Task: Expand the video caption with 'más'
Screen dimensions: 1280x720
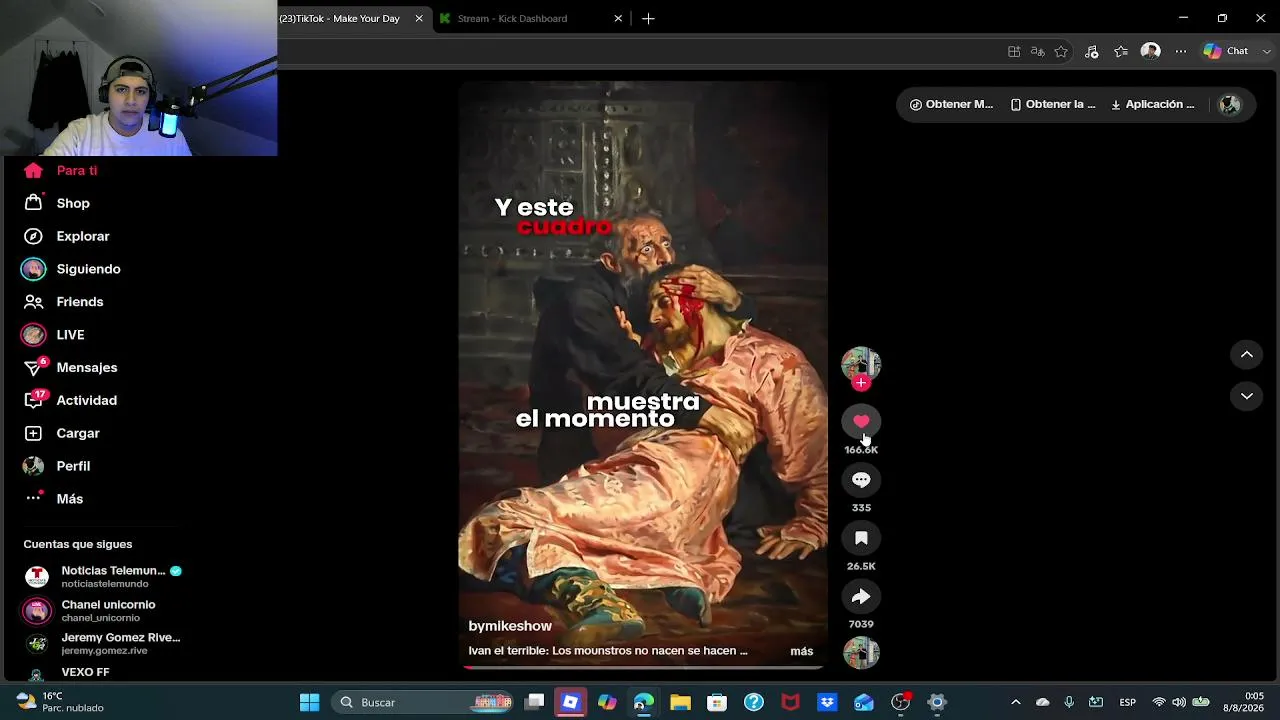Action: pyautogui.click(x=802, y=651)
